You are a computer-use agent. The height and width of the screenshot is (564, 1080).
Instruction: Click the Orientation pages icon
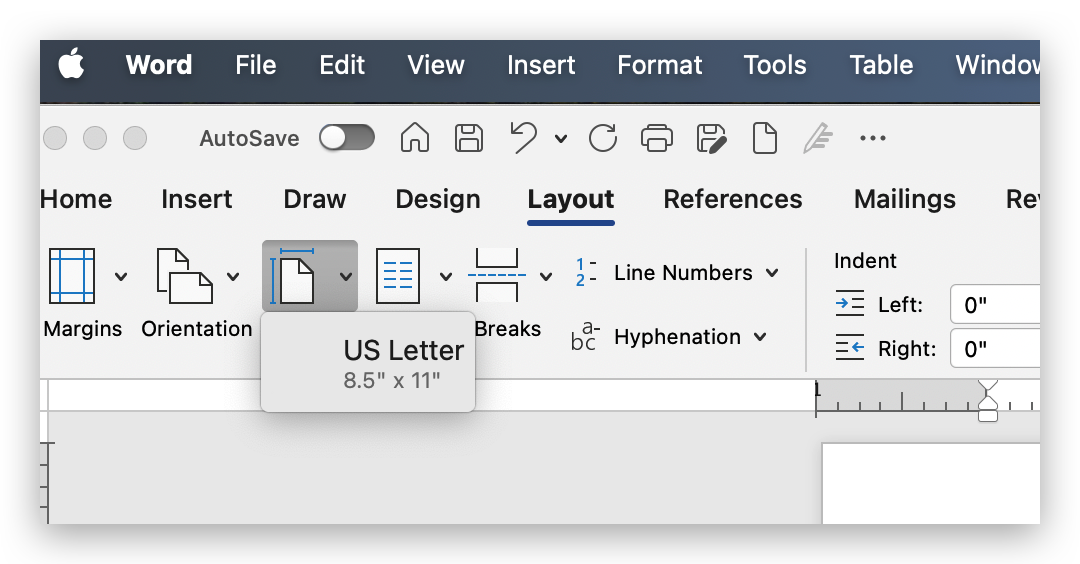coord(185,276)
